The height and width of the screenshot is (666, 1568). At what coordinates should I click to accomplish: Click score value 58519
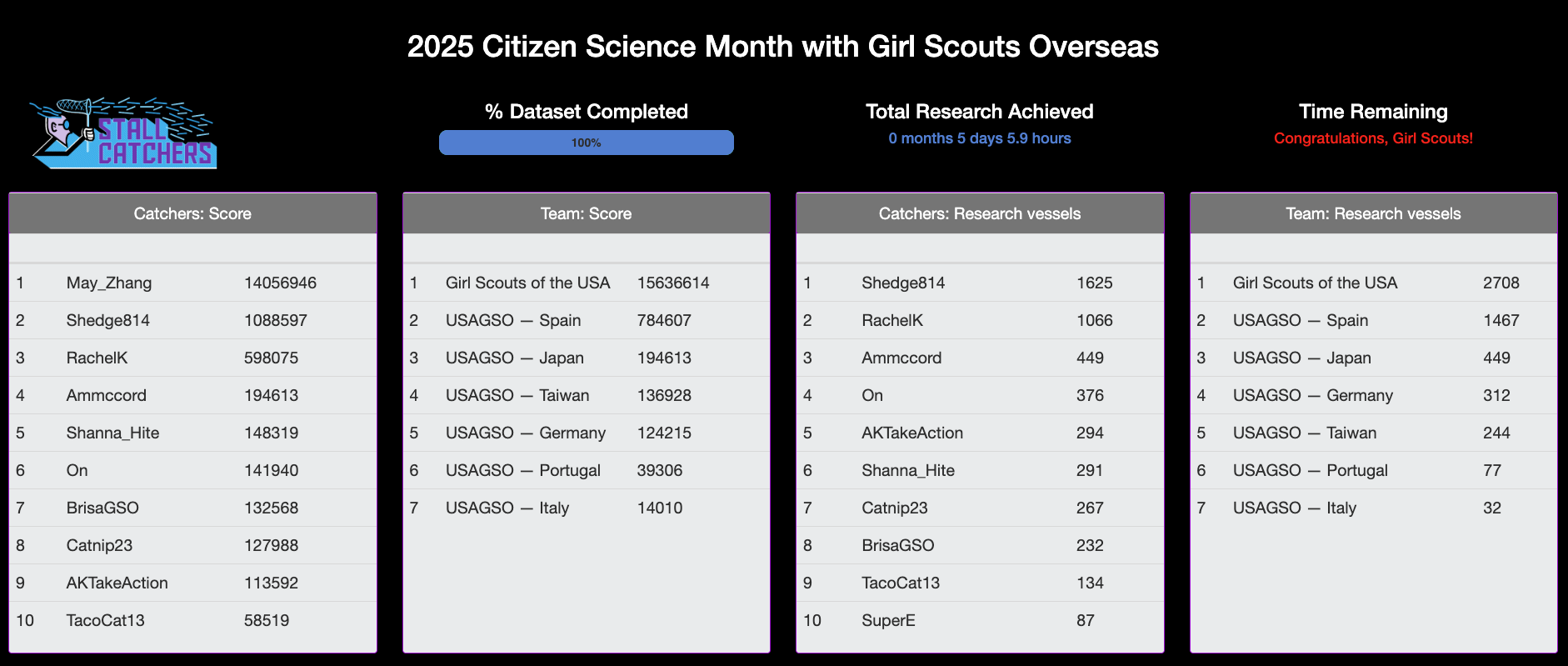(267, 620)
